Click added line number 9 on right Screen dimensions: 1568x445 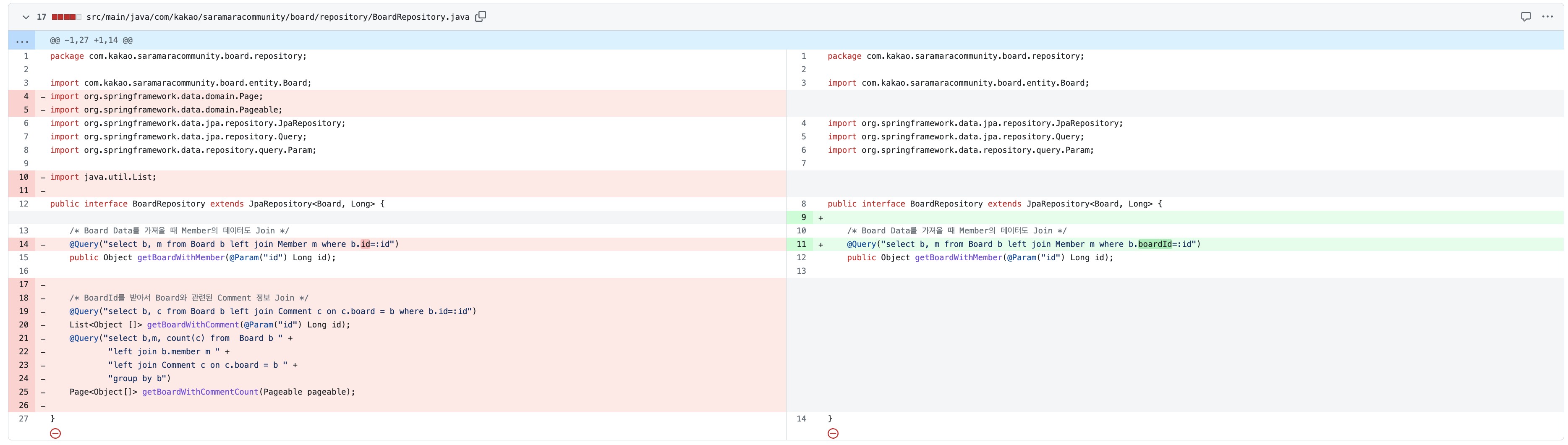point(803,217)
